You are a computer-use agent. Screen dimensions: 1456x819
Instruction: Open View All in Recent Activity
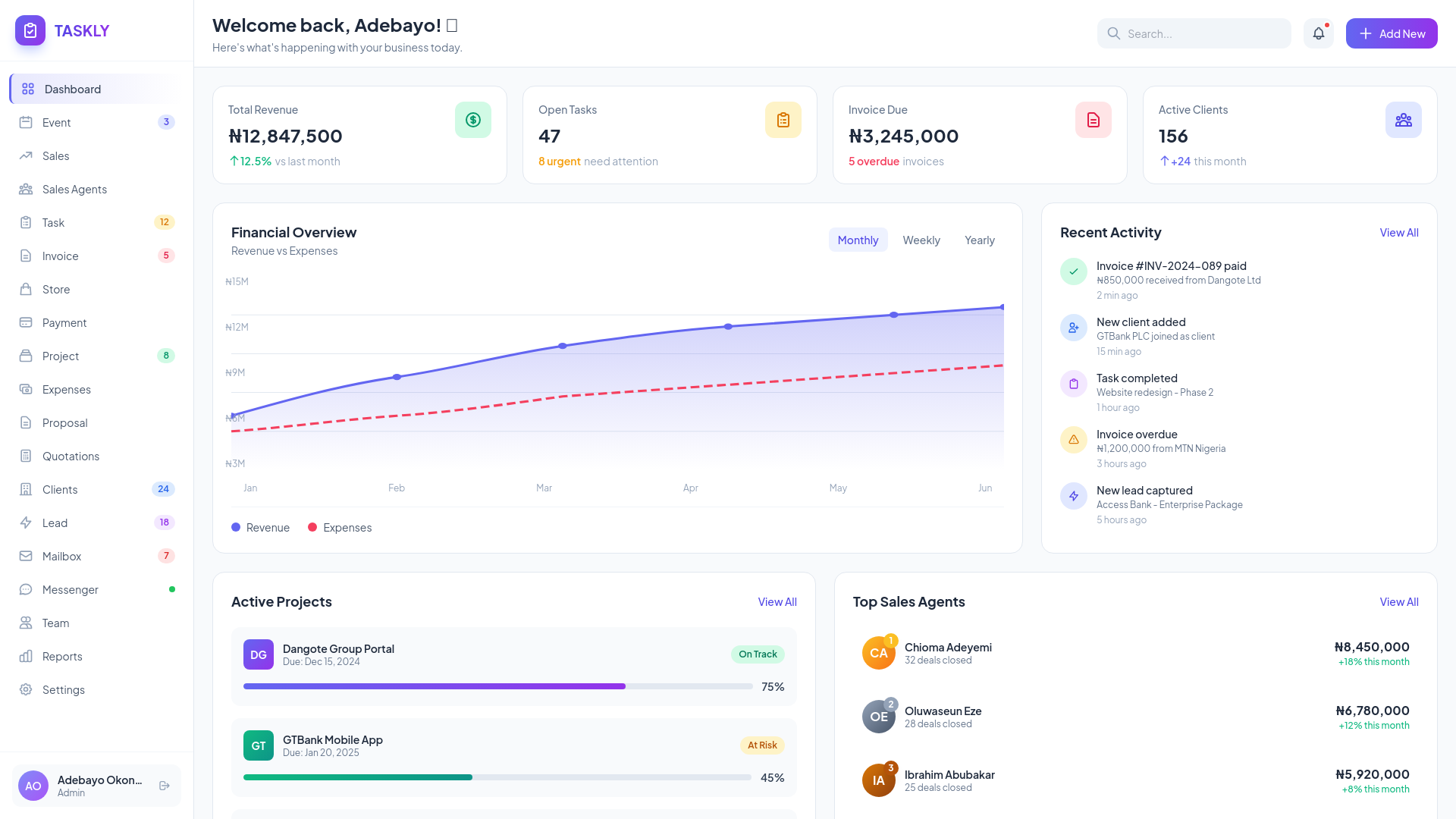[1398, 233]
